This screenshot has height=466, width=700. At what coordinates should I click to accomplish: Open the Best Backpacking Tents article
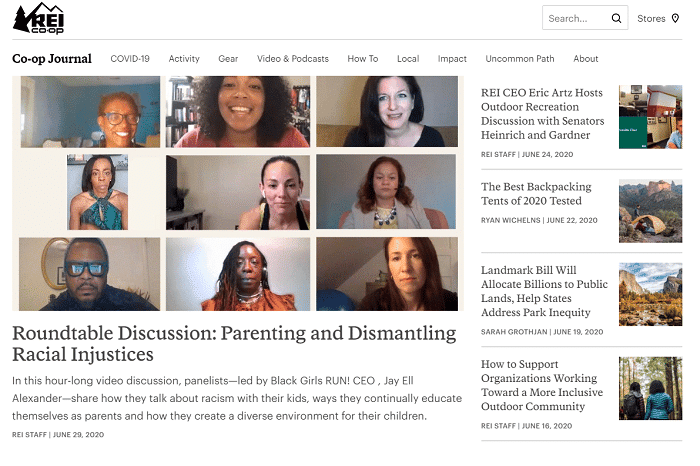coord(536,194)
